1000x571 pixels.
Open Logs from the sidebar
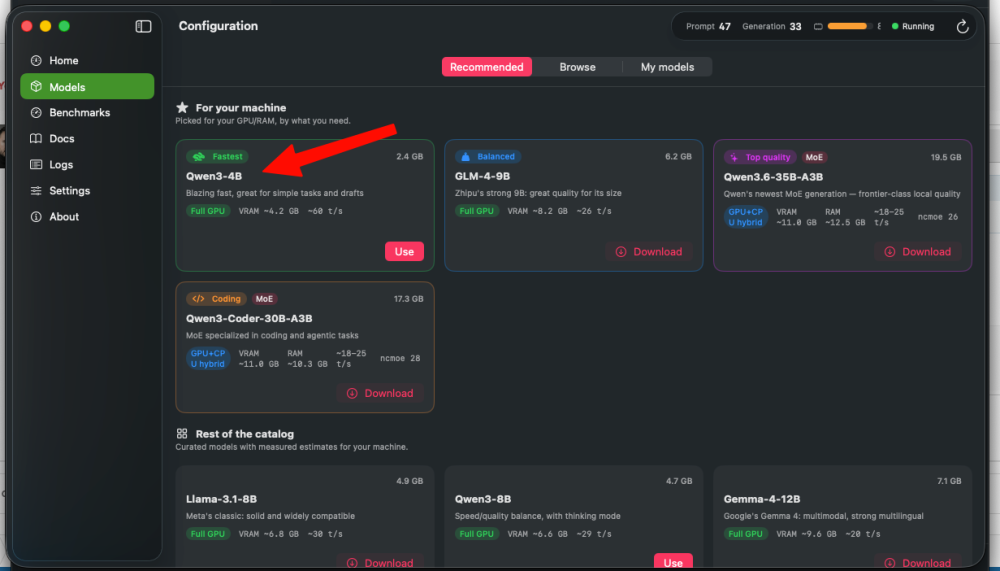[x=87, y=165]
